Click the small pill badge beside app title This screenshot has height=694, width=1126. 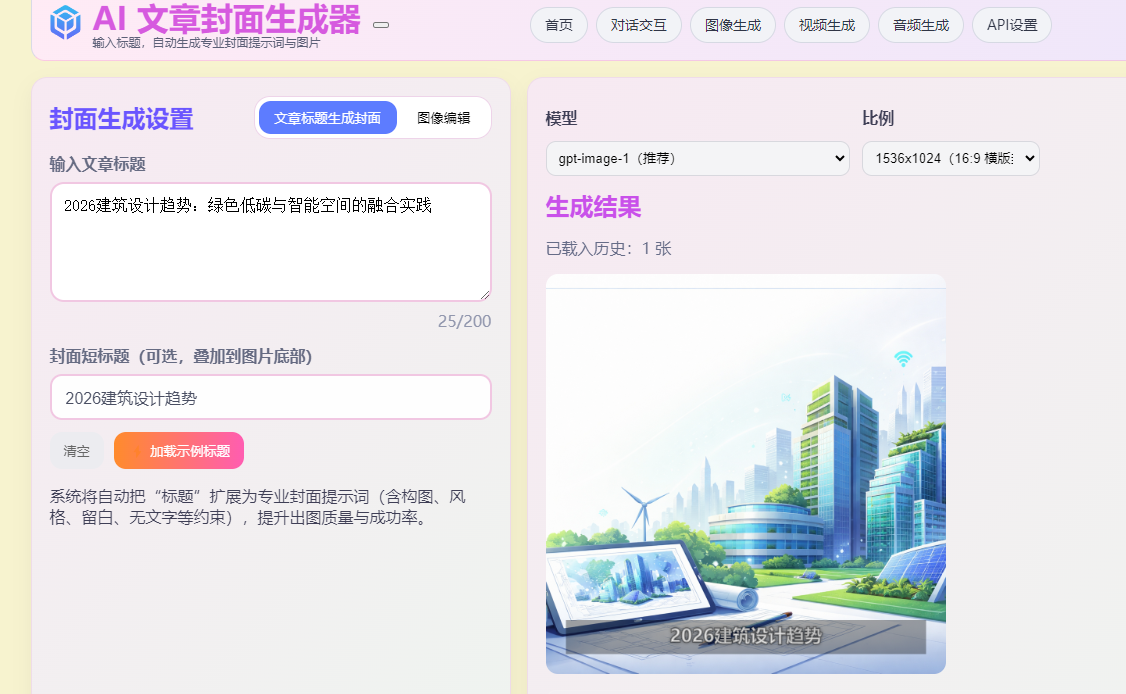pyautogui.click(x=381, y=25)
